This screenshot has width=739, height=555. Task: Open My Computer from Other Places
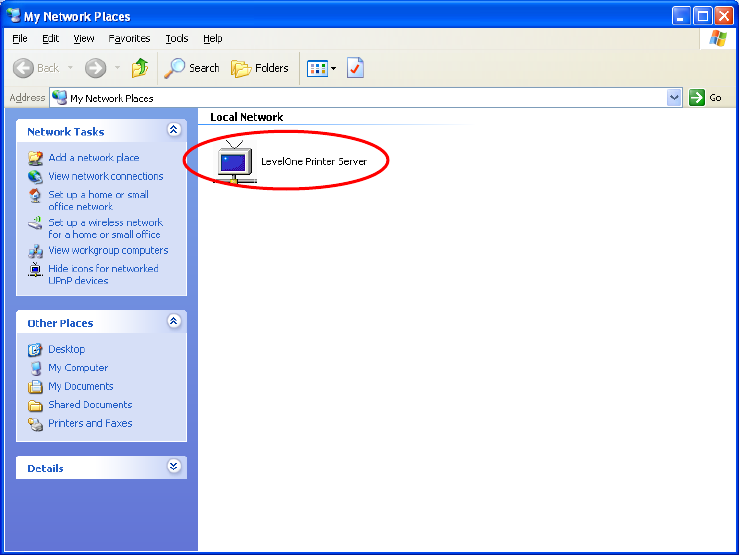click(x=78, y=367)
